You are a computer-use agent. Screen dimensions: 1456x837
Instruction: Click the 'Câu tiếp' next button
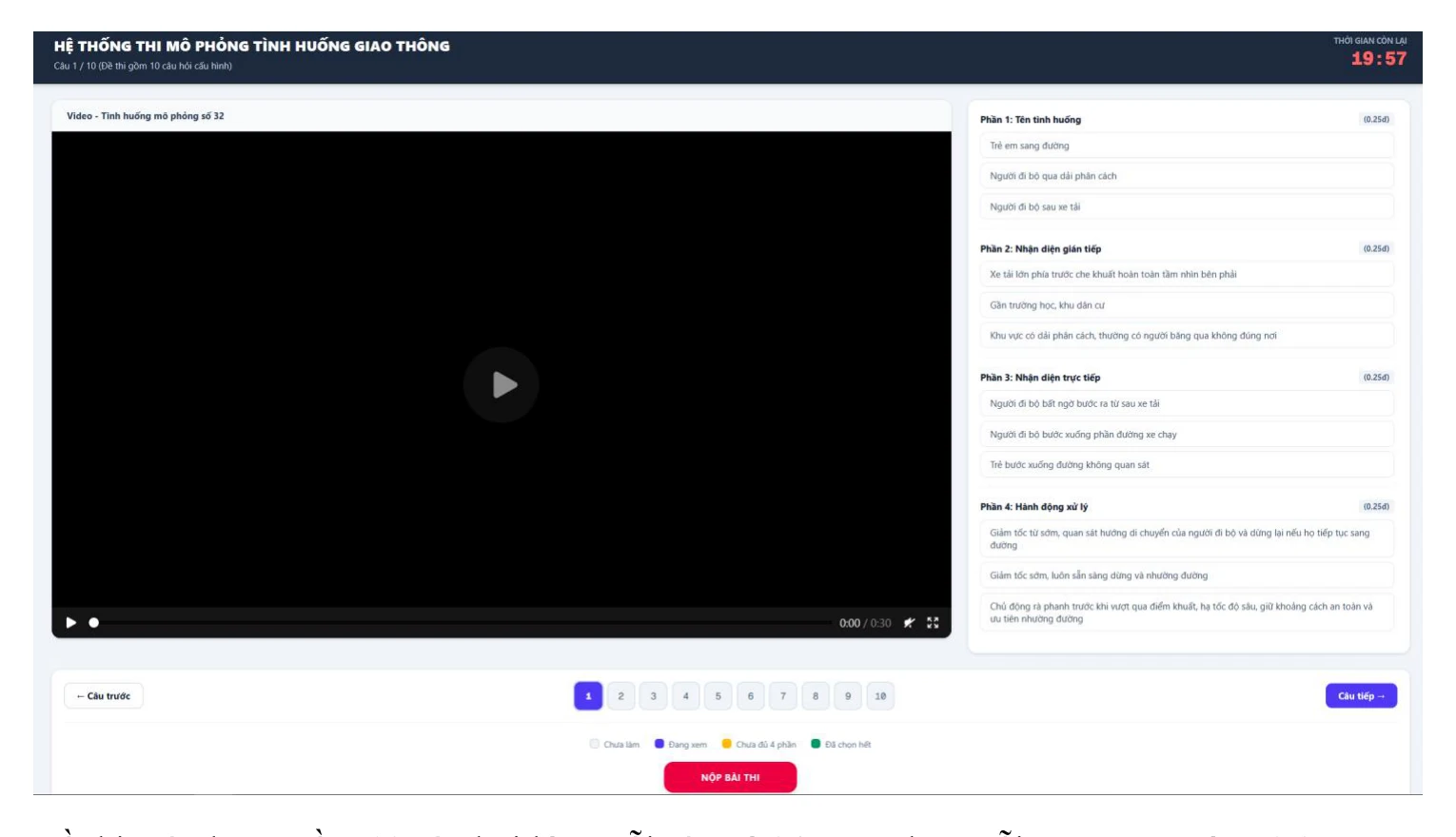click(x=1361, y=696)
